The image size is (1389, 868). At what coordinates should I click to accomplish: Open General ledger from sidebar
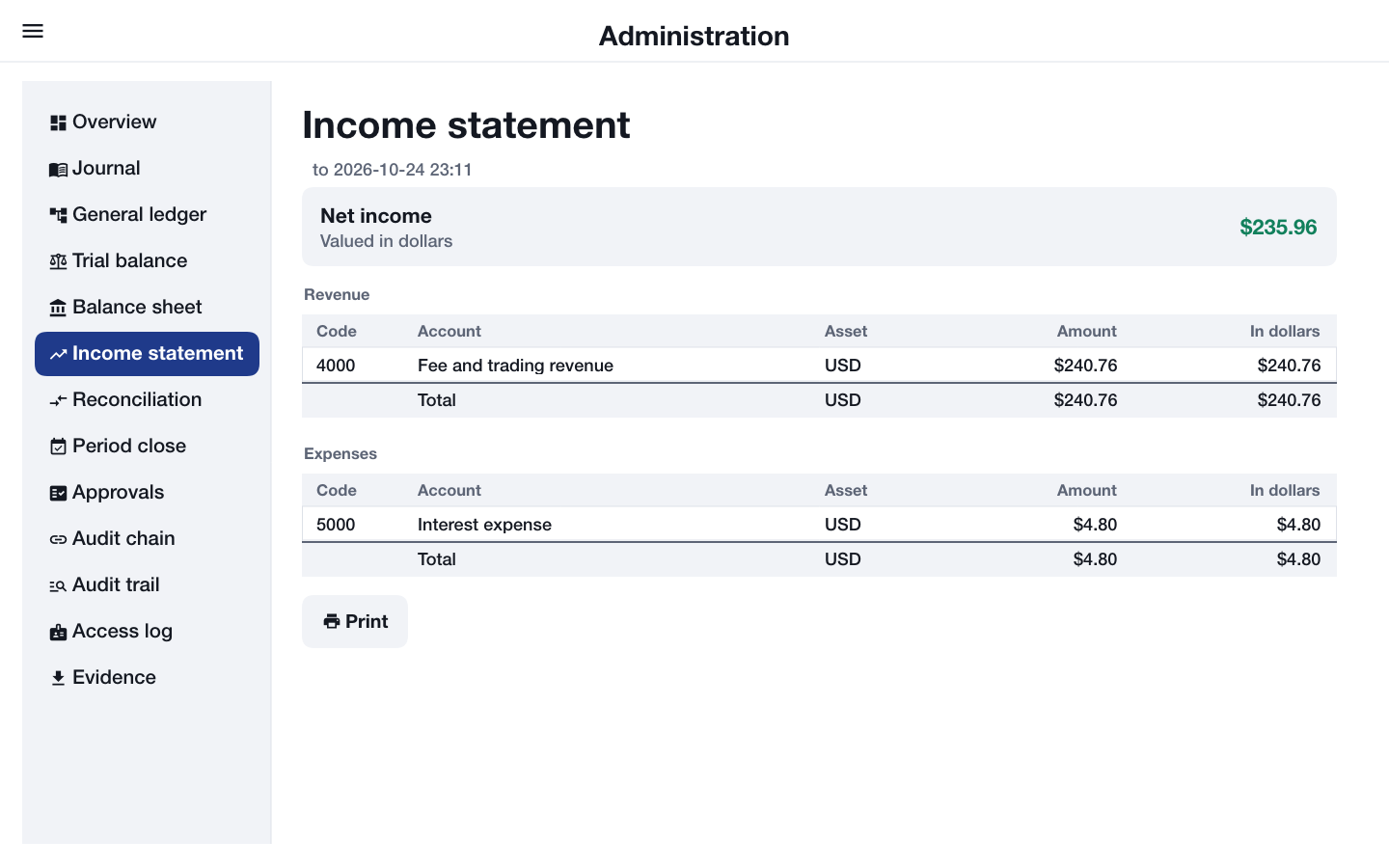[x=147, y=215]
